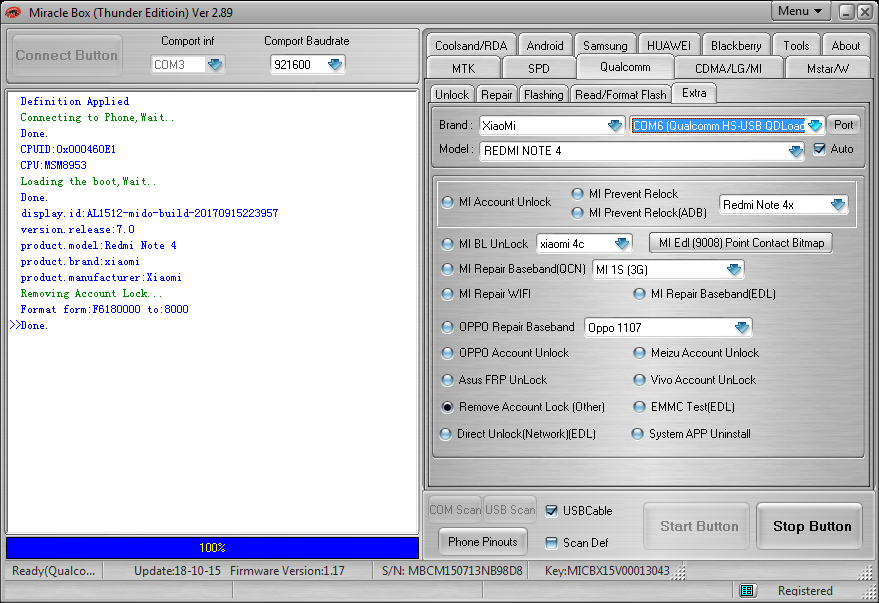Open the Repair sub-tab

click(x=497, y=95)
